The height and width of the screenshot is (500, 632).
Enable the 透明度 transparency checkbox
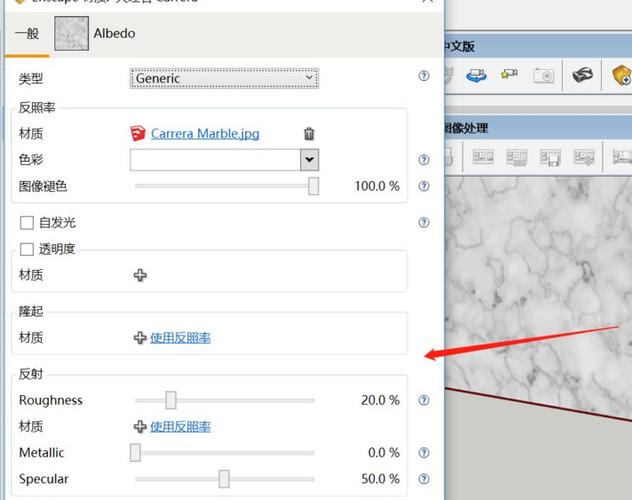27,249
